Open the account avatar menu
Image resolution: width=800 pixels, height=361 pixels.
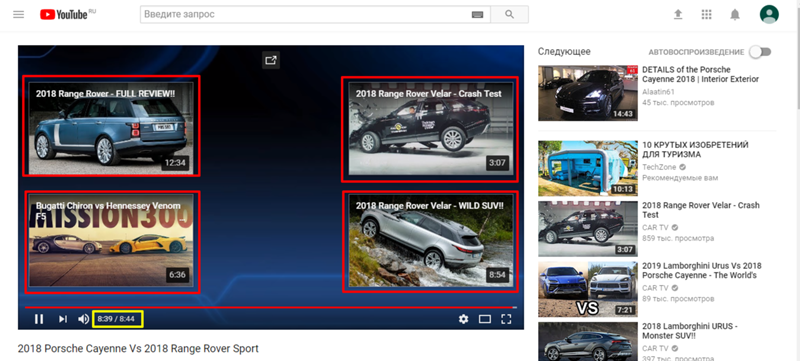[x=769, y=14]
